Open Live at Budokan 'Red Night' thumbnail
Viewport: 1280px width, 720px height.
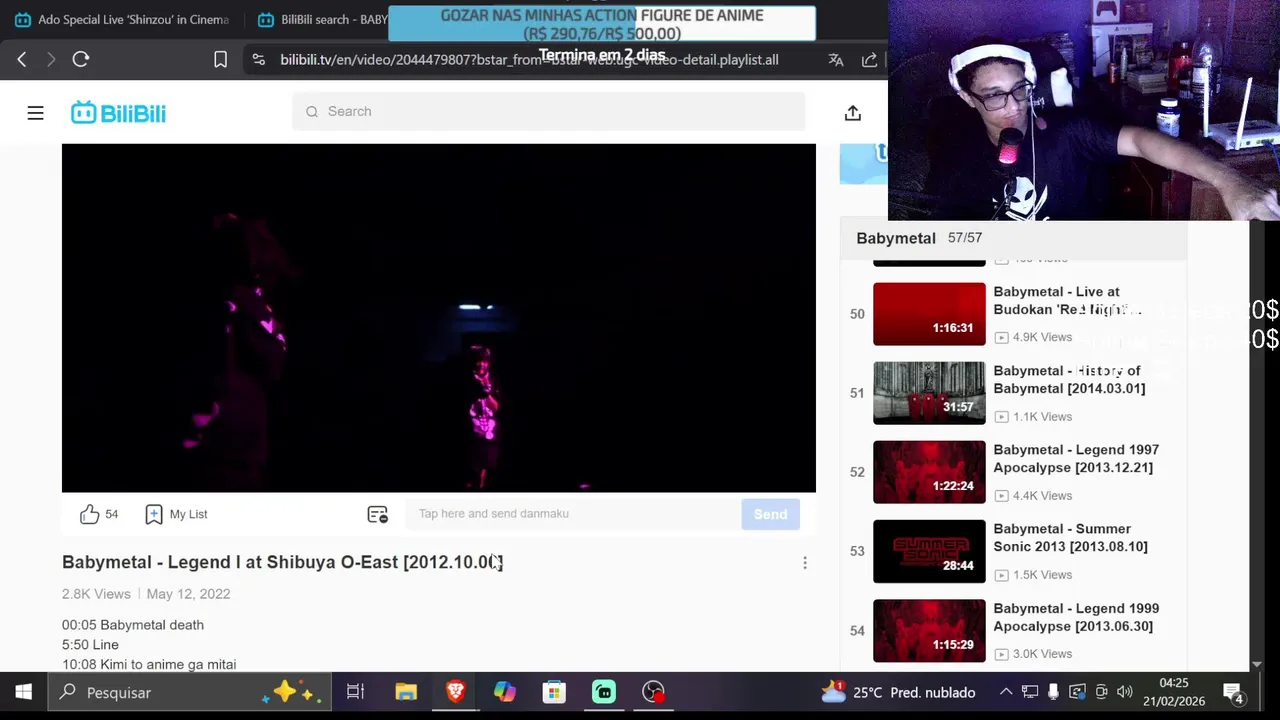tap(929, 314)
